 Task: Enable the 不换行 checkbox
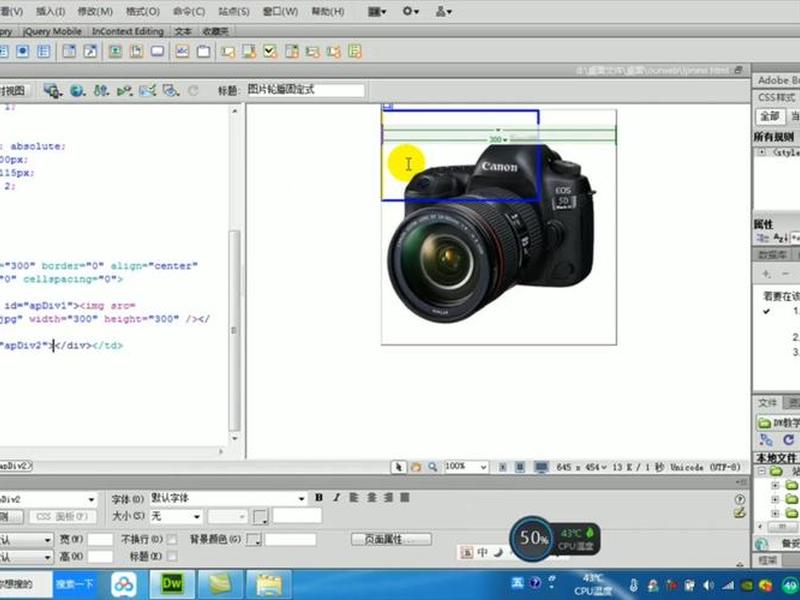point(172,539)
